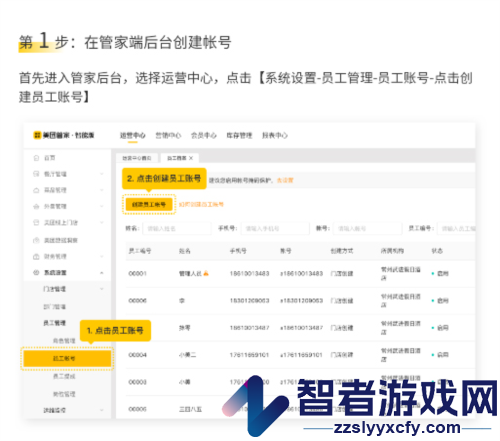Click the store icon beside 美团线上门店
Screen dimensions: 500x441
[36, 222]
